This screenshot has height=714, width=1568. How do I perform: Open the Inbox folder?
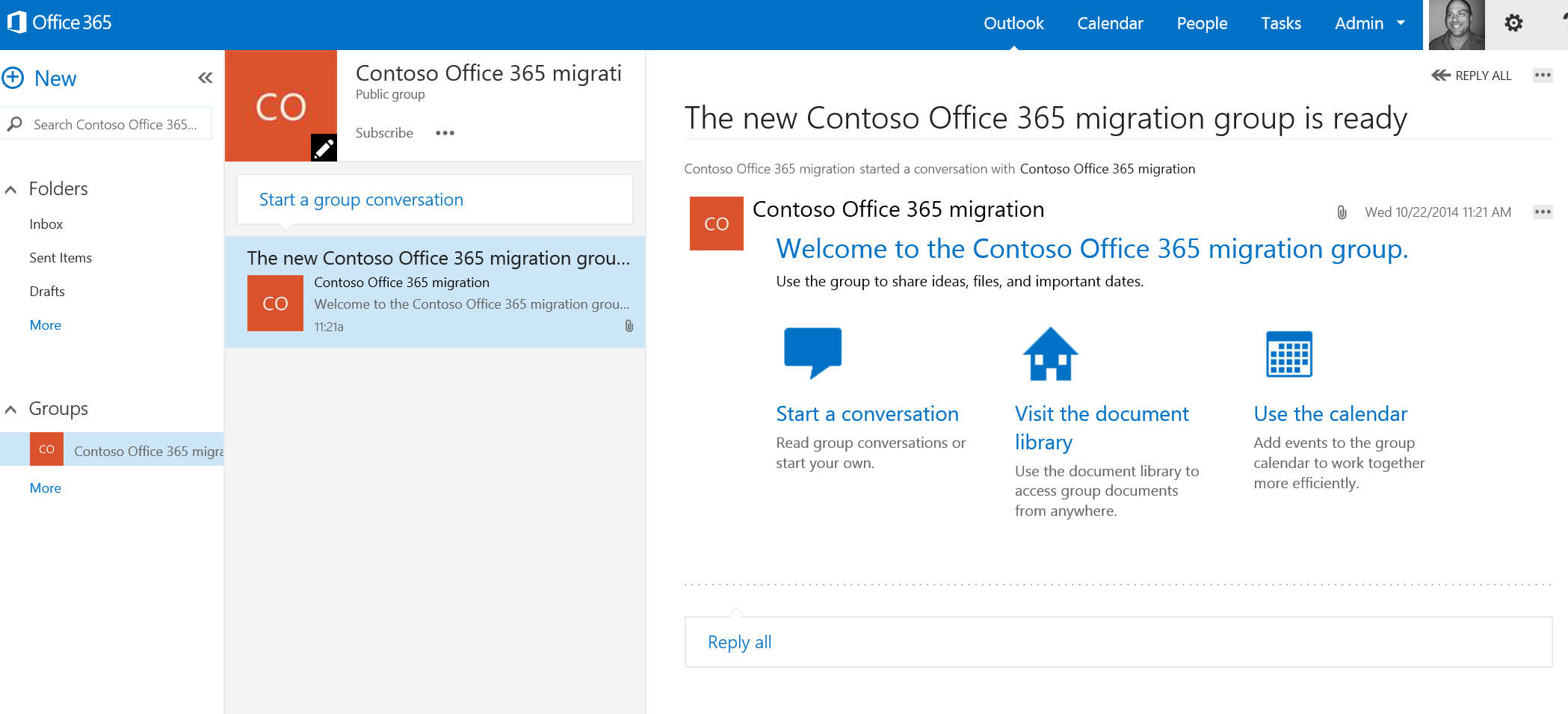point(46,224)
